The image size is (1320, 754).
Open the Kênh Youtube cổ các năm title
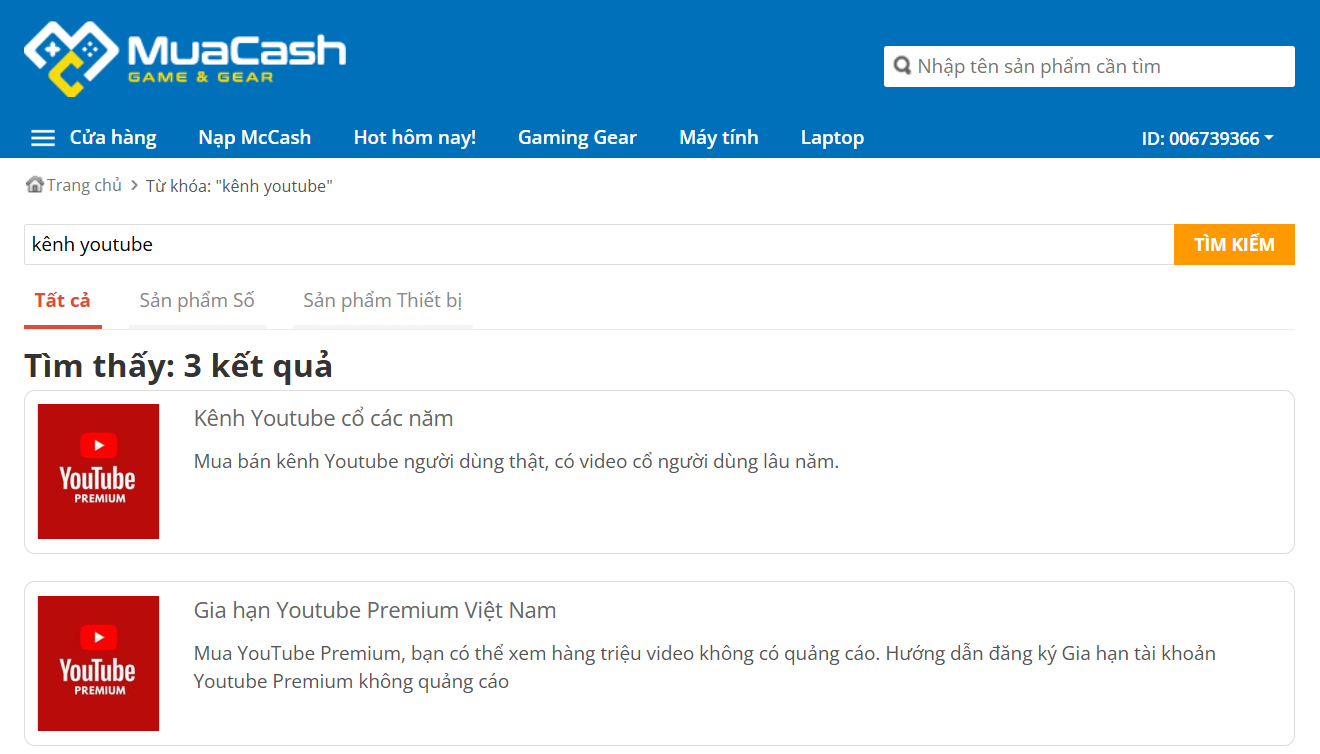[x=323, y=418]
